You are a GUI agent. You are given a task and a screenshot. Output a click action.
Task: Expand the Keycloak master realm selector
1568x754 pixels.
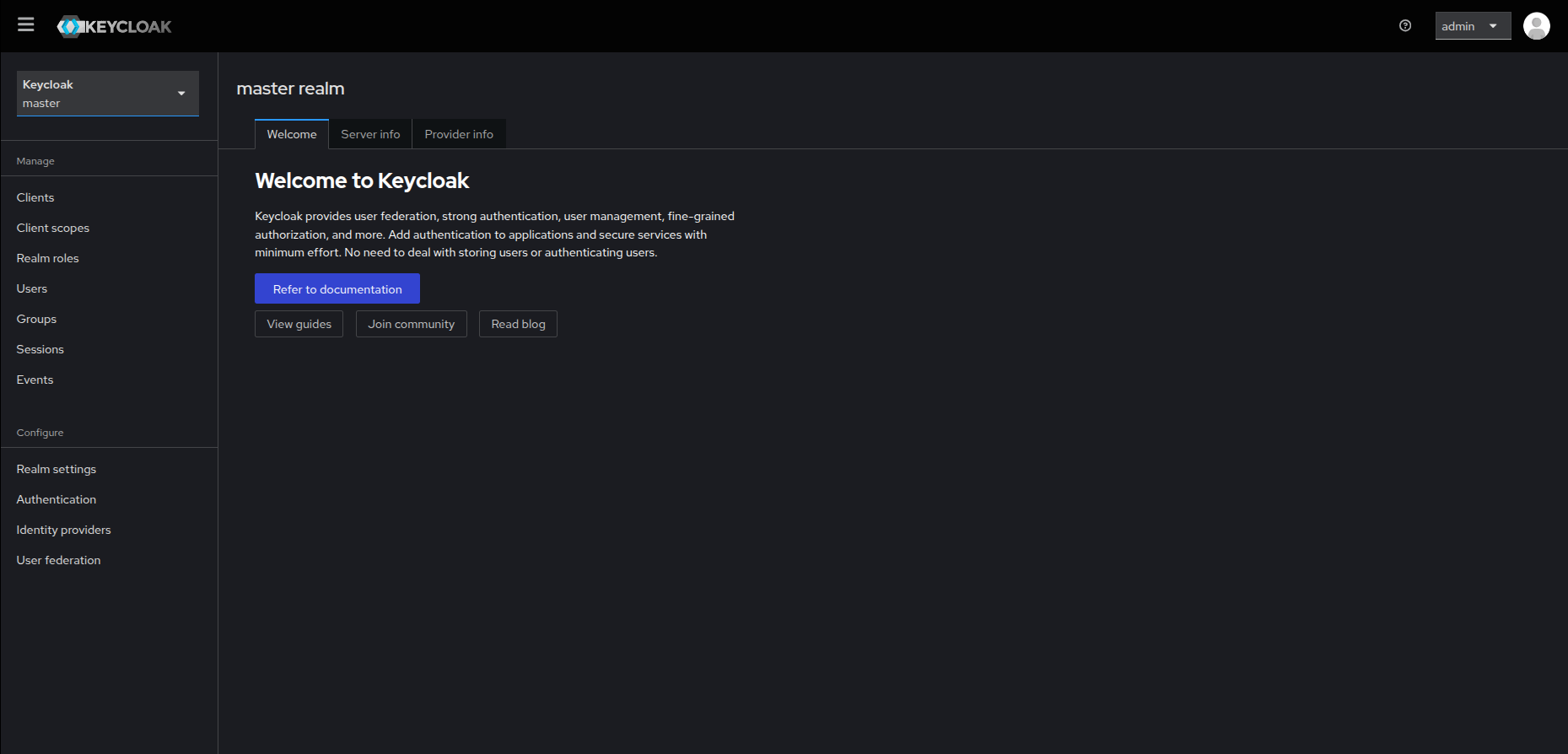108,94
